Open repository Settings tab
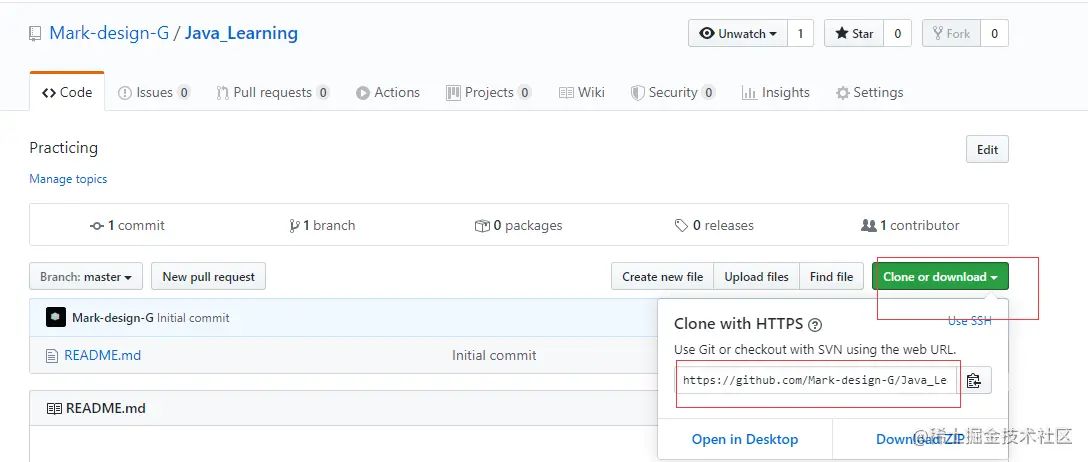This screenshot has width=1088, height=462. tap(870, 93)
